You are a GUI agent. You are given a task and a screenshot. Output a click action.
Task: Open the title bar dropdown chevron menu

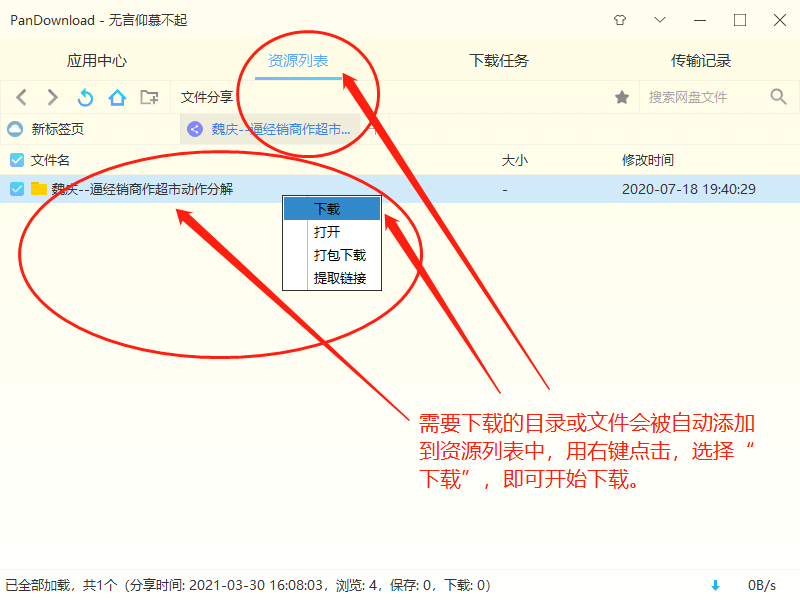tap(659, 20)
